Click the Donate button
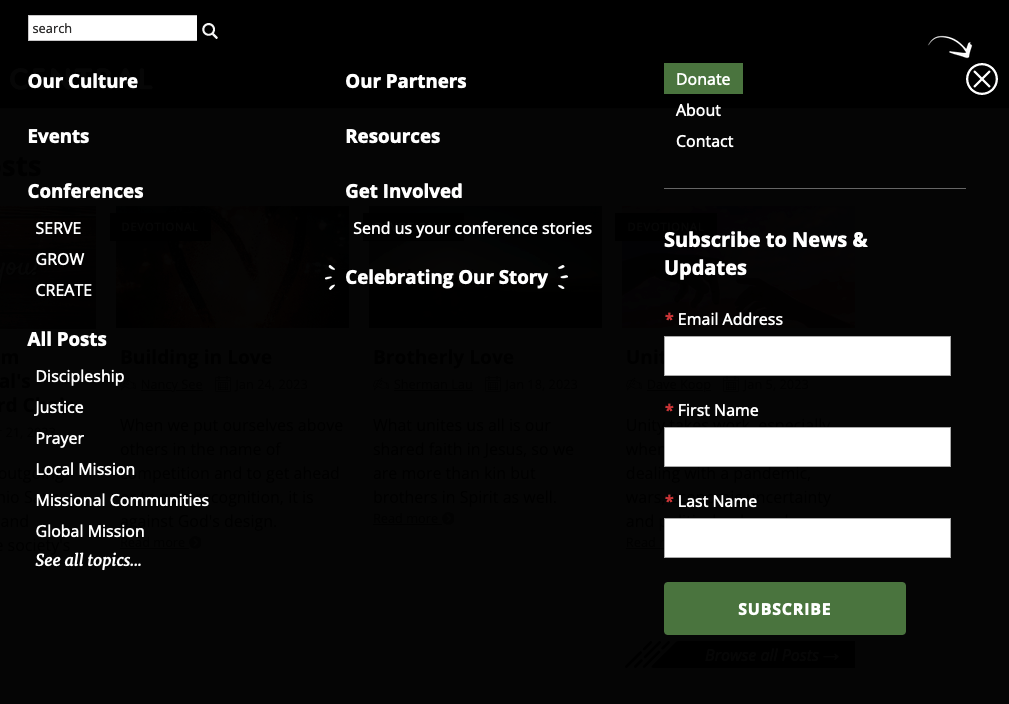The image size is (1009, 704). pos(703,78)
